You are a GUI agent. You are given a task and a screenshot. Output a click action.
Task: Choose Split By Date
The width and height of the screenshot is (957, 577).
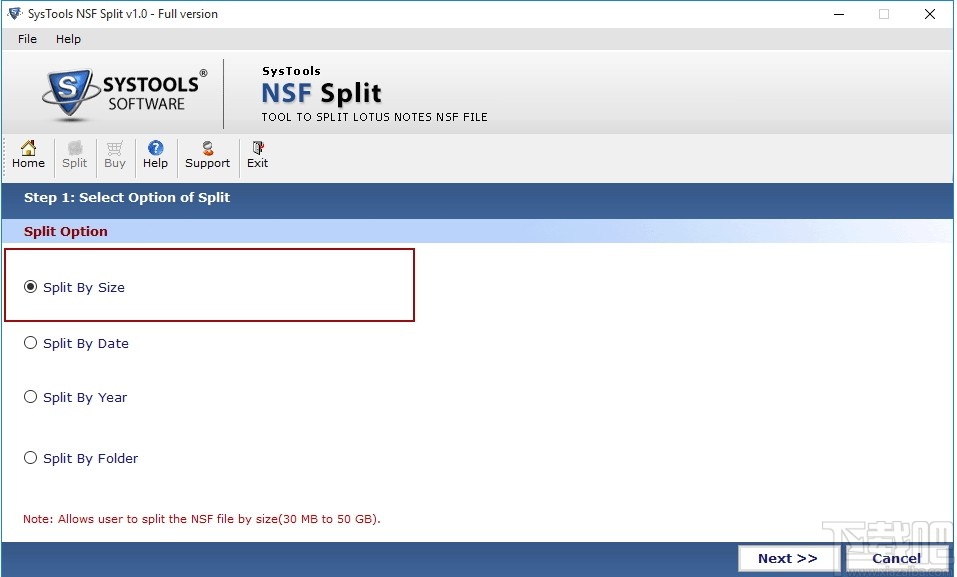[30, 343]
